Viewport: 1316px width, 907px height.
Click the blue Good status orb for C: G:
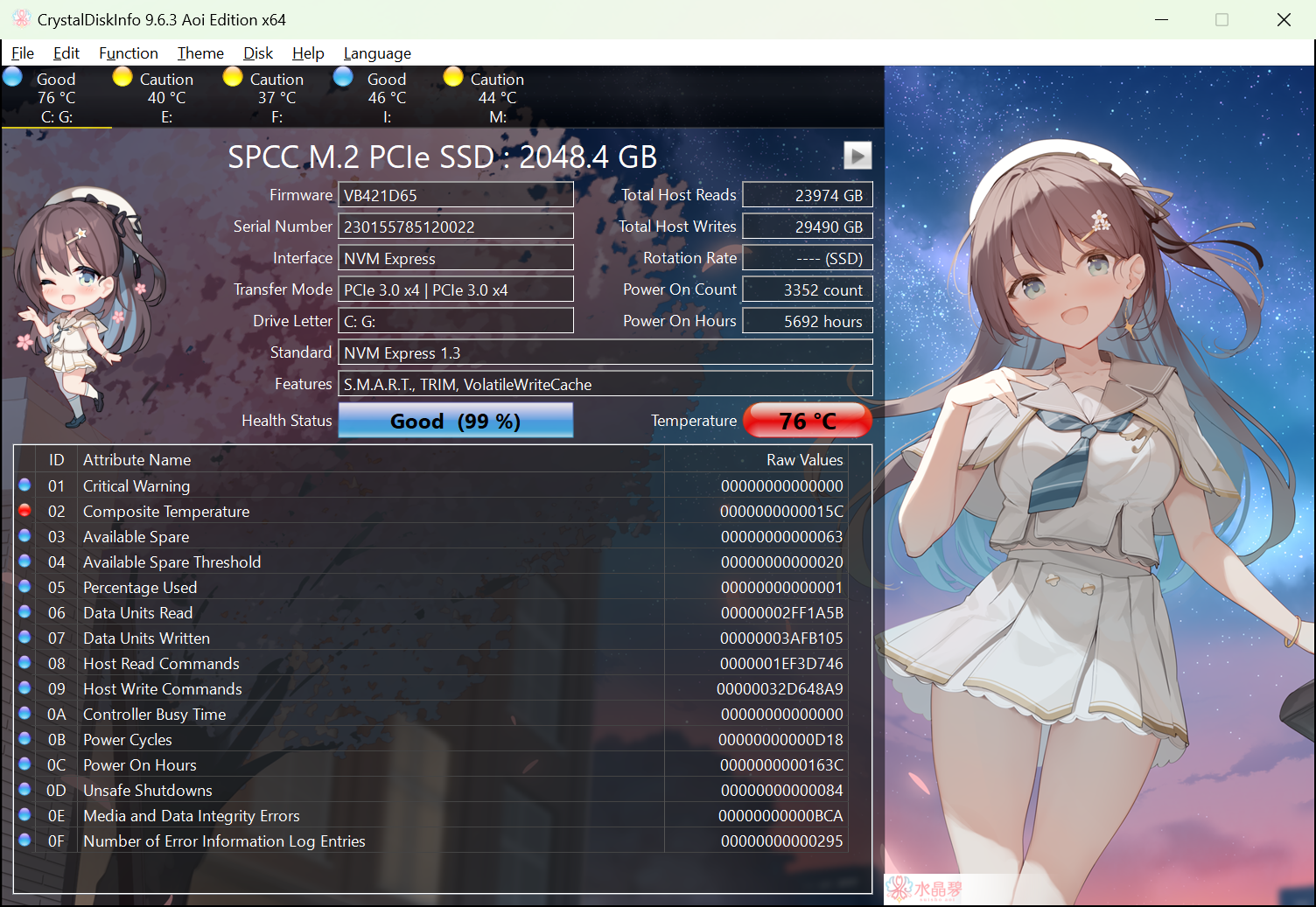tap(13, 77)
